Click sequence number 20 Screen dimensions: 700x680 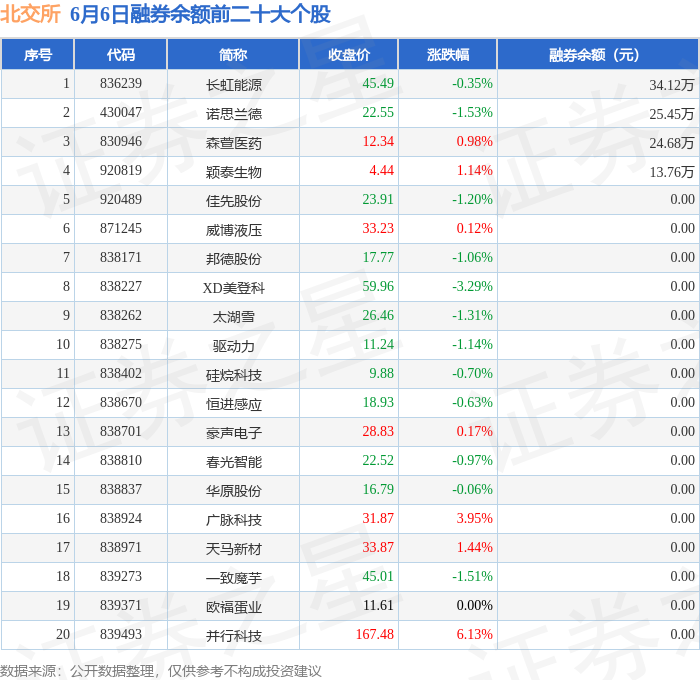click(x=63, y=635)
